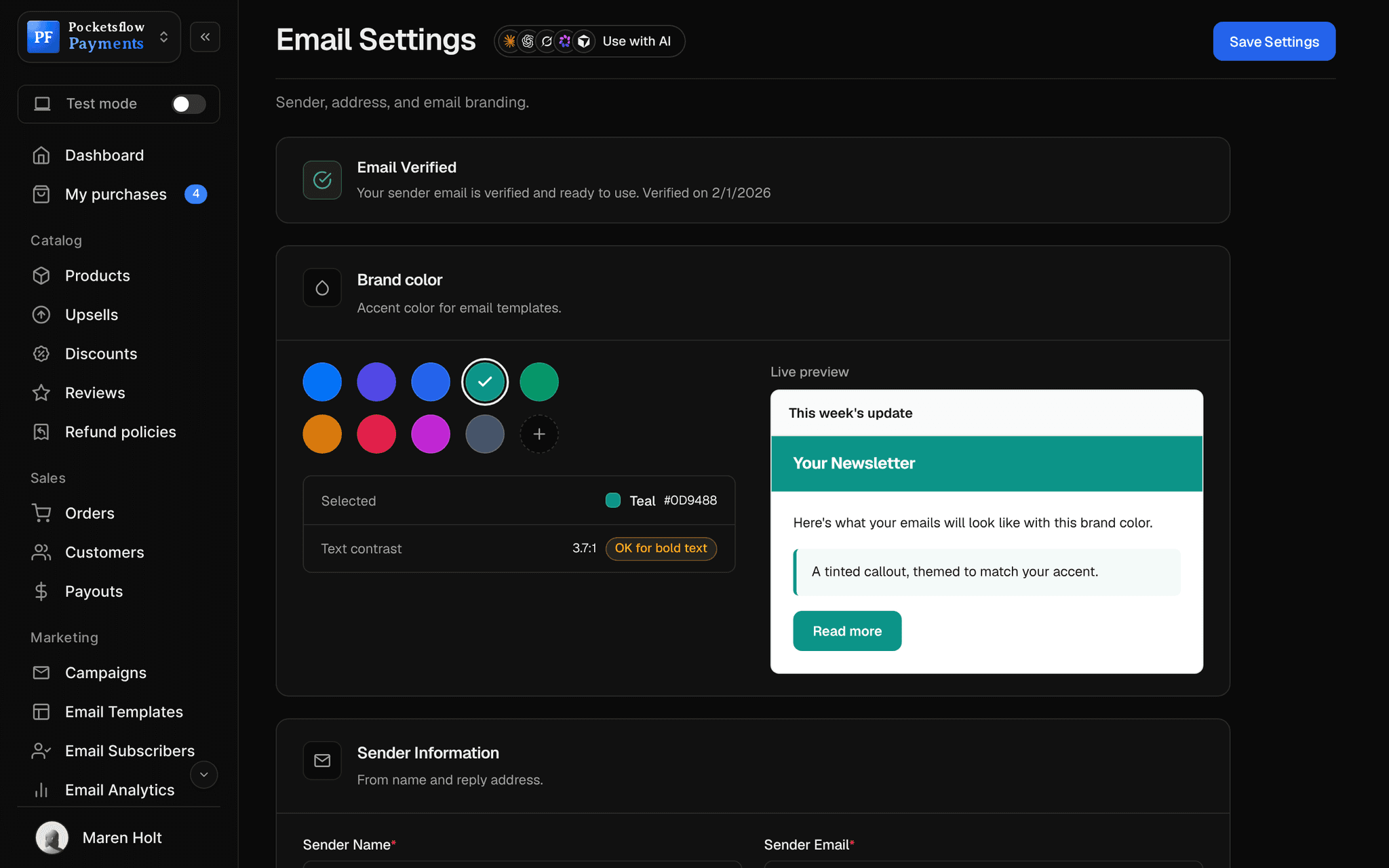Image resolution: width=1389 pixels, height=868 pixels.
Task: Click the Use with AI button
Action: click(x=589, y=41)
